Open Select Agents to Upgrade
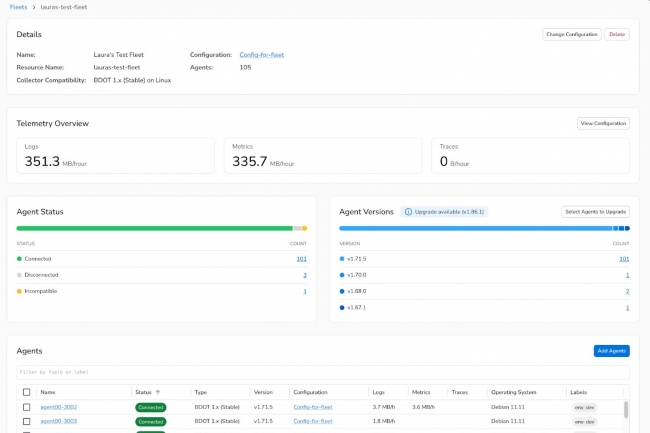The width and height of the screenshot is (650, 433). coord(595,212)
